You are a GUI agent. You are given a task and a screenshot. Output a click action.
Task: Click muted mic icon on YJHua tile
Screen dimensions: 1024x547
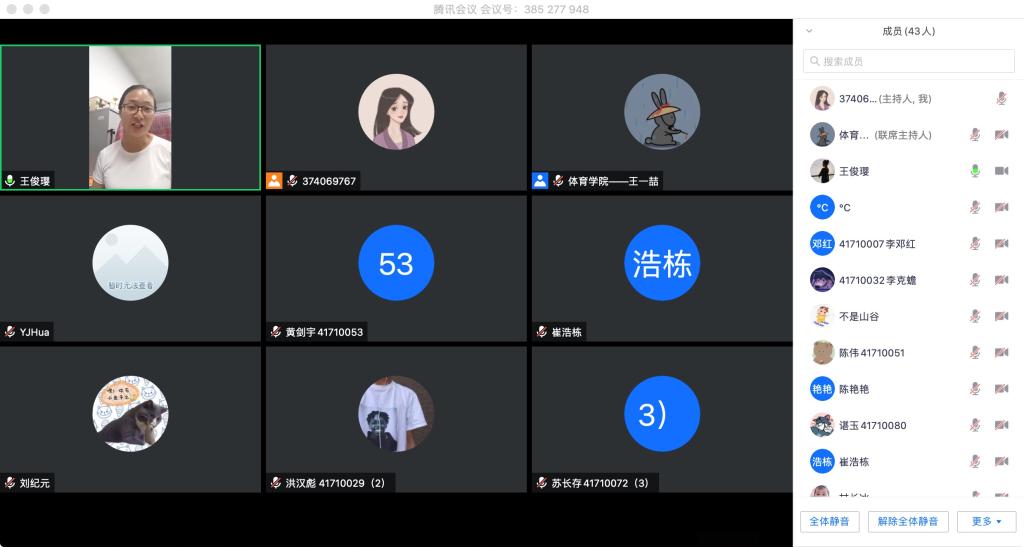[x=10, y=332]
